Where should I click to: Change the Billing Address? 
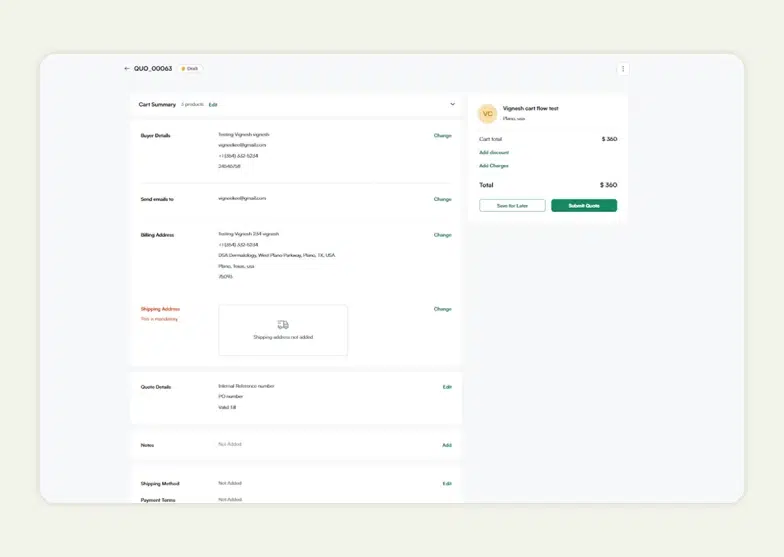point(442,235)
